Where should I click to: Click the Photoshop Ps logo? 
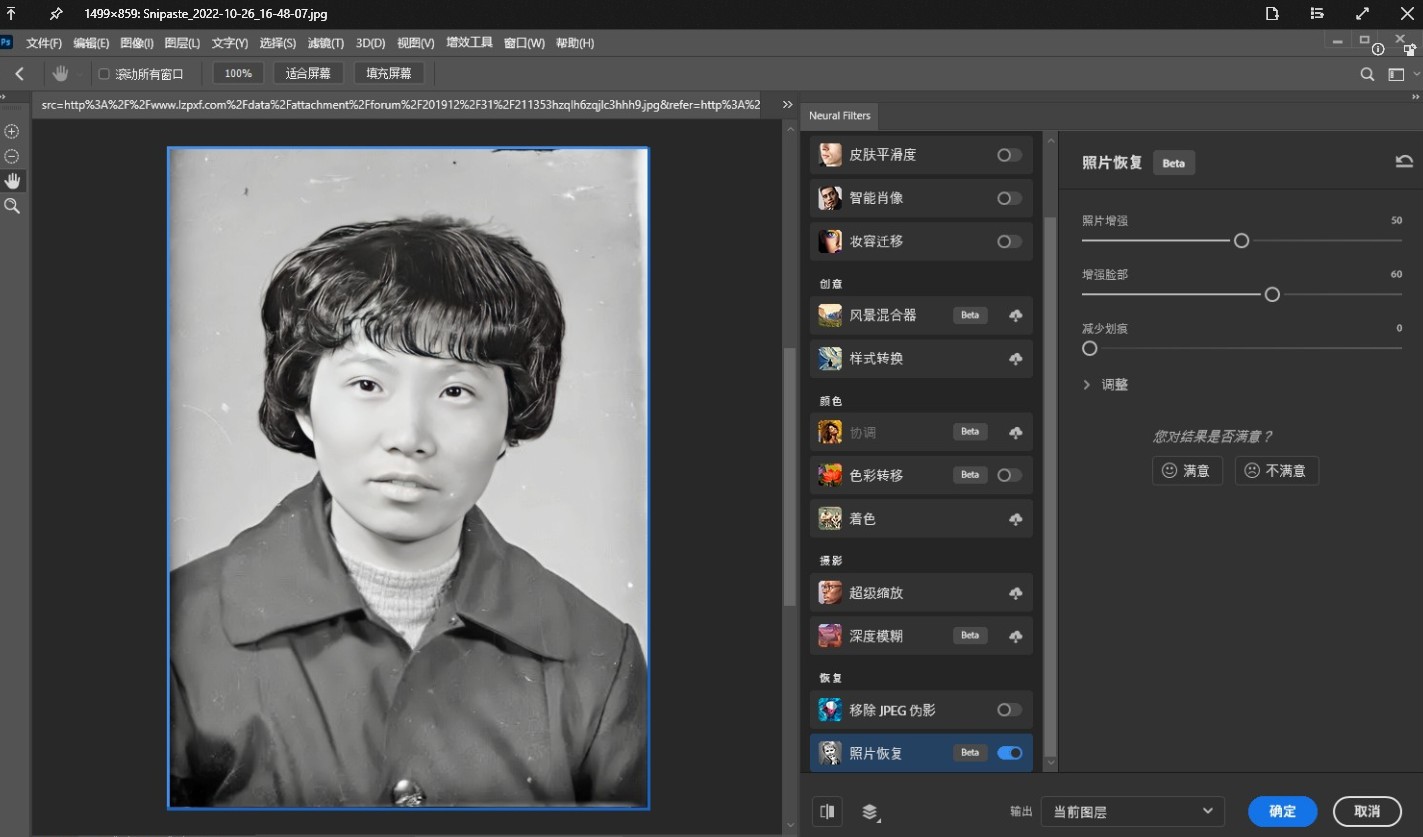click(7, 43)
